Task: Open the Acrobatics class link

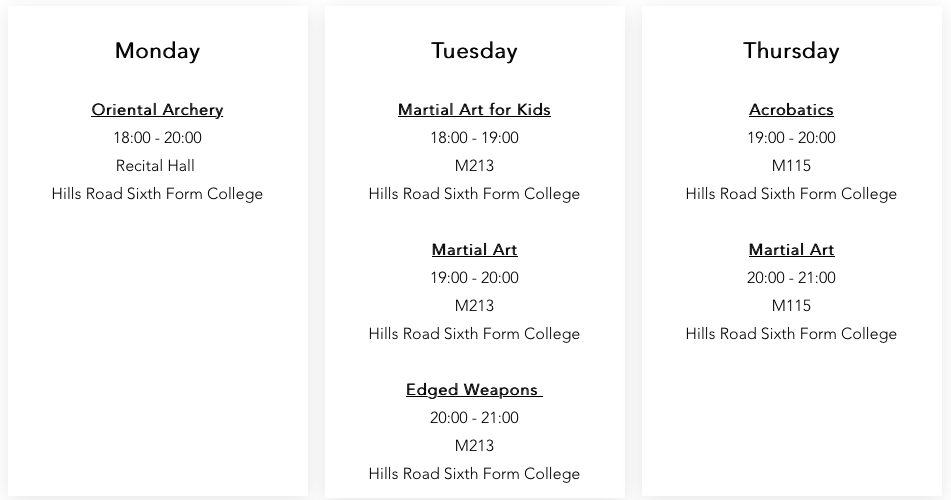Action: 791,110
